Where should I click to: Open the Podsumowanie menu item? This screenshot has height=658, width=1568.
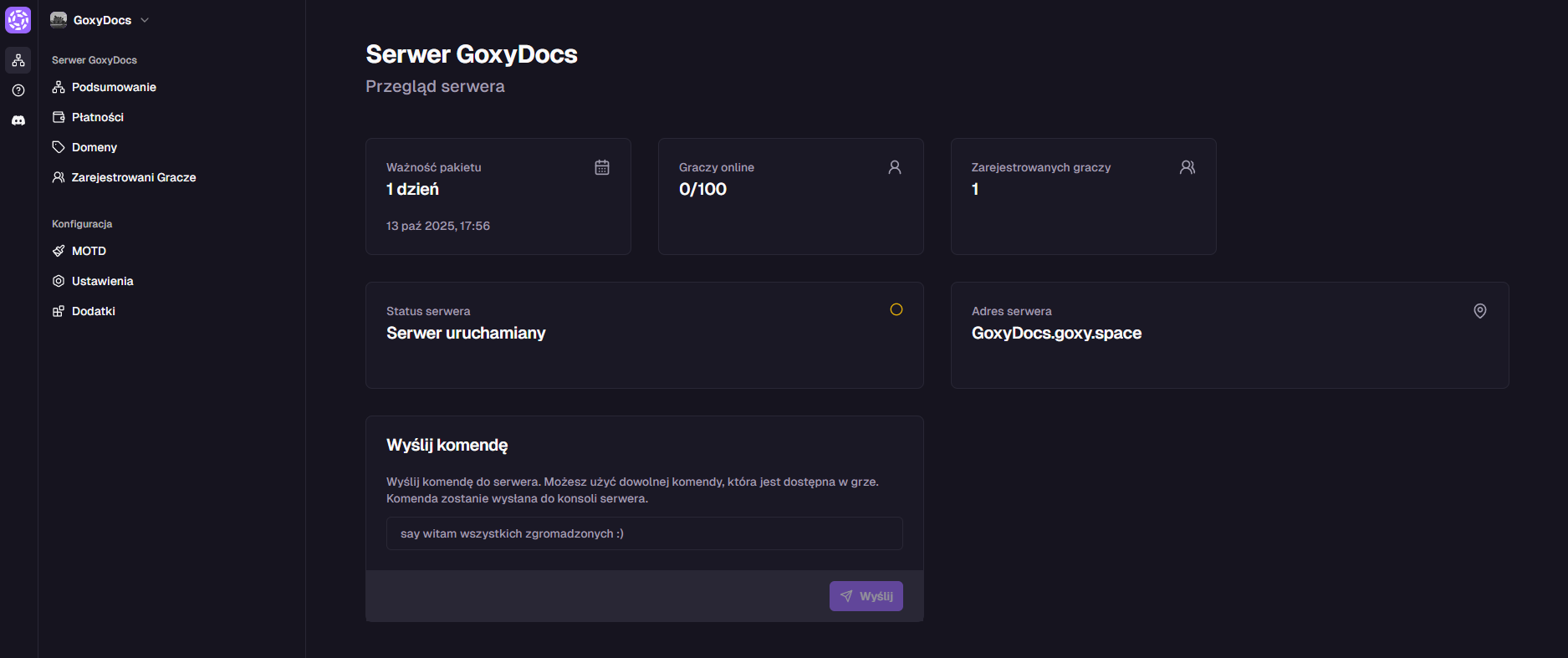114,87
